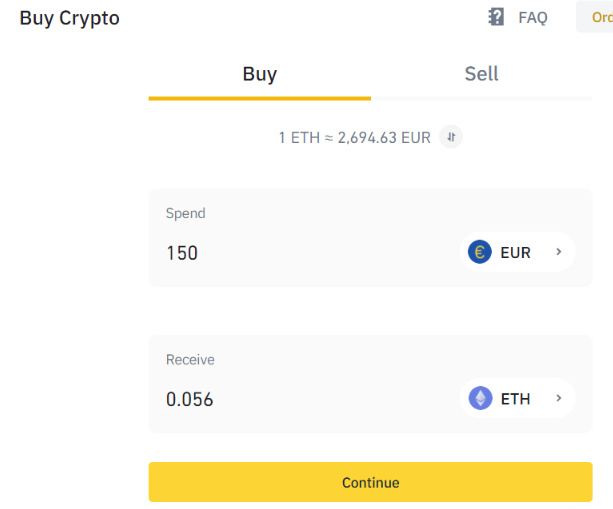The image size is (613, 509).
Task: Switch to the Sell tab
Action: tap(481, 74)
